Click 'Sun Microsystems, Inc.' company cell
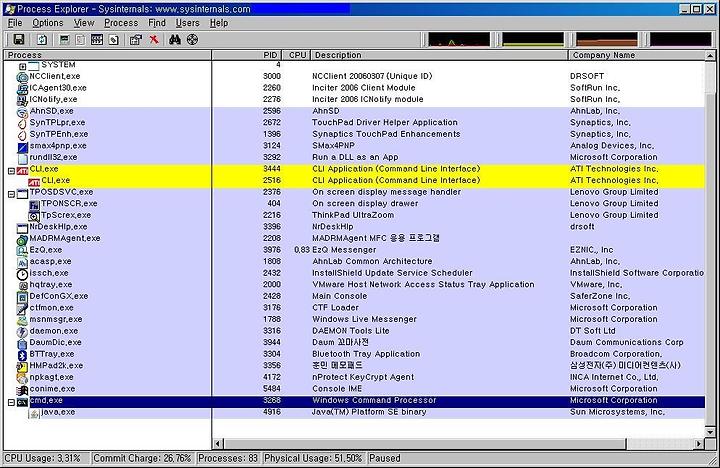Viewport: 720px width, 468px height. click(x=617, y=412)
